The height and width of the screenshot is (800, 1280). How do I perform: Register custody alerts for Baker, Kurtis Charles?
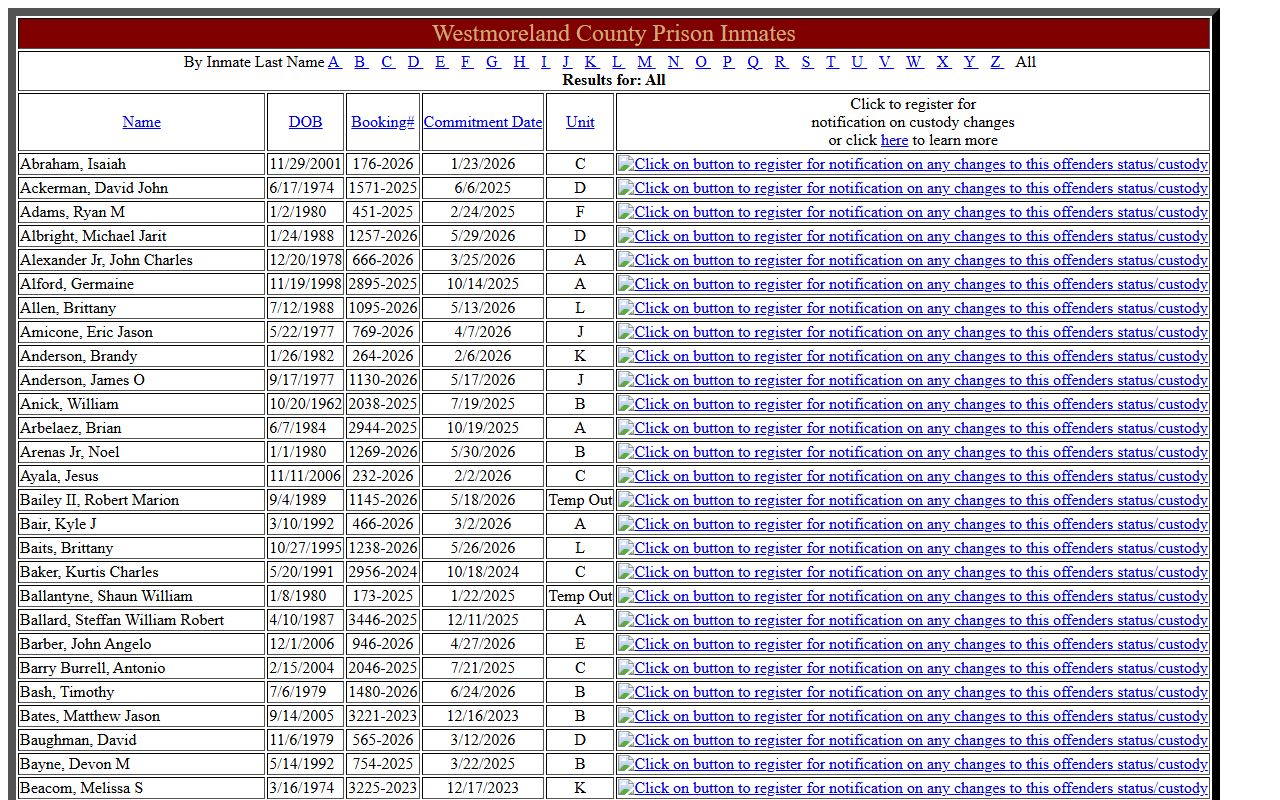point(912,572)
